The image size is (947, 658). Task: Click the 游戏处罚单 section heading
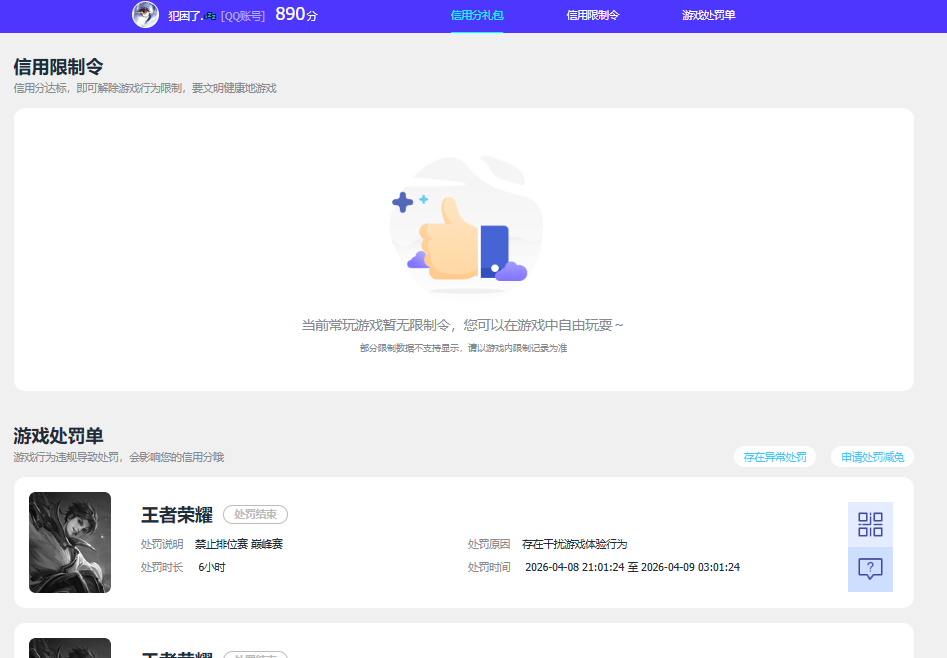click(x=59, y=436)
